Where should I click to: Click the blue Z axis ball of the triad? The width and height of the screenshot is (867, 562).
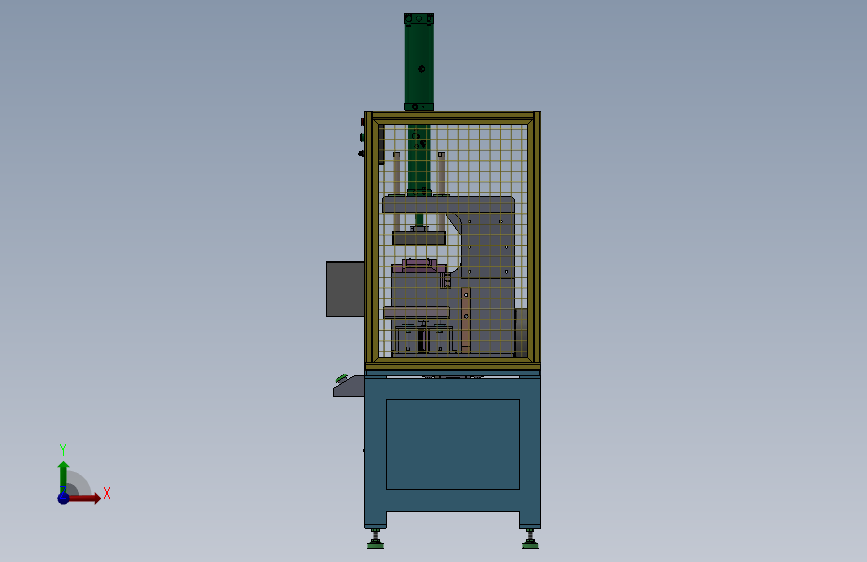(x=64, y=498)
